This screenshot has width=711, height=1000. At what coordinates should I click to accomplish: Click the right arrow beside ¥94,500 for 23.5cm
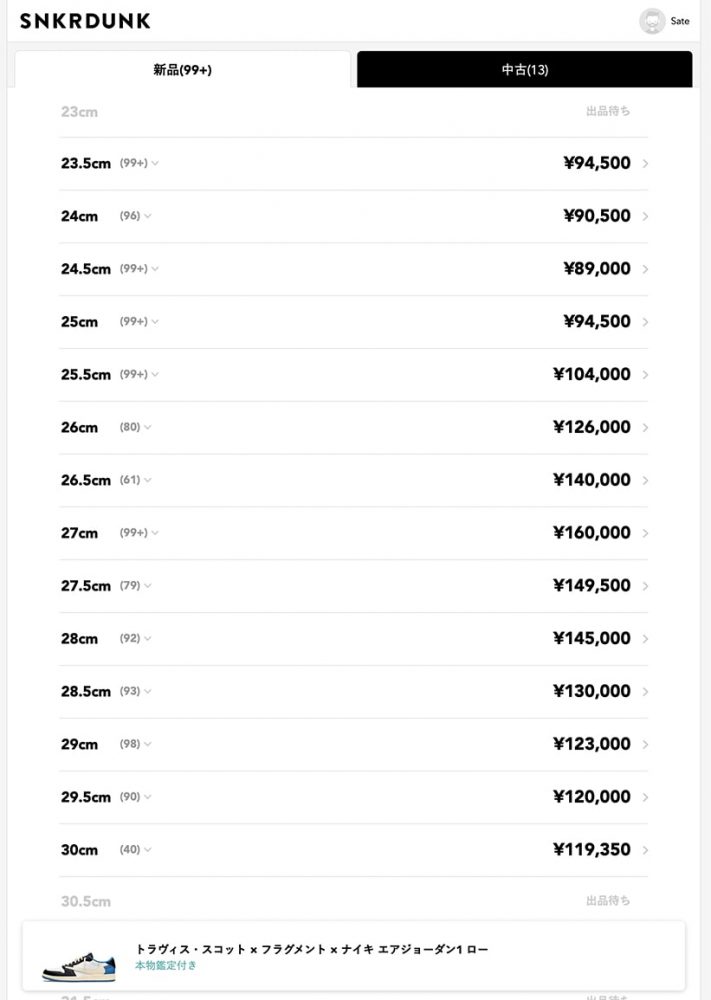[x=645, y=164]
